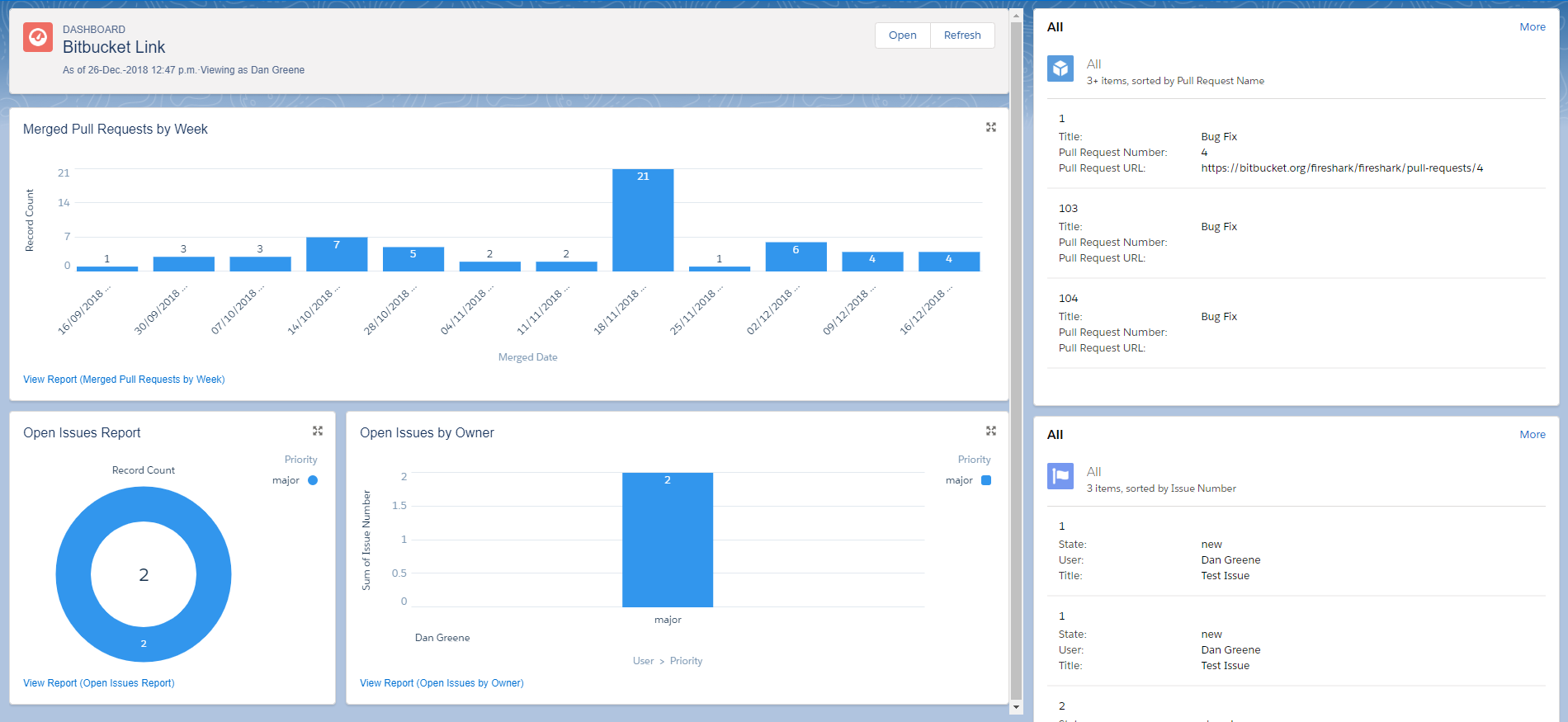Click More in the issues list panel

[1532, 435]
